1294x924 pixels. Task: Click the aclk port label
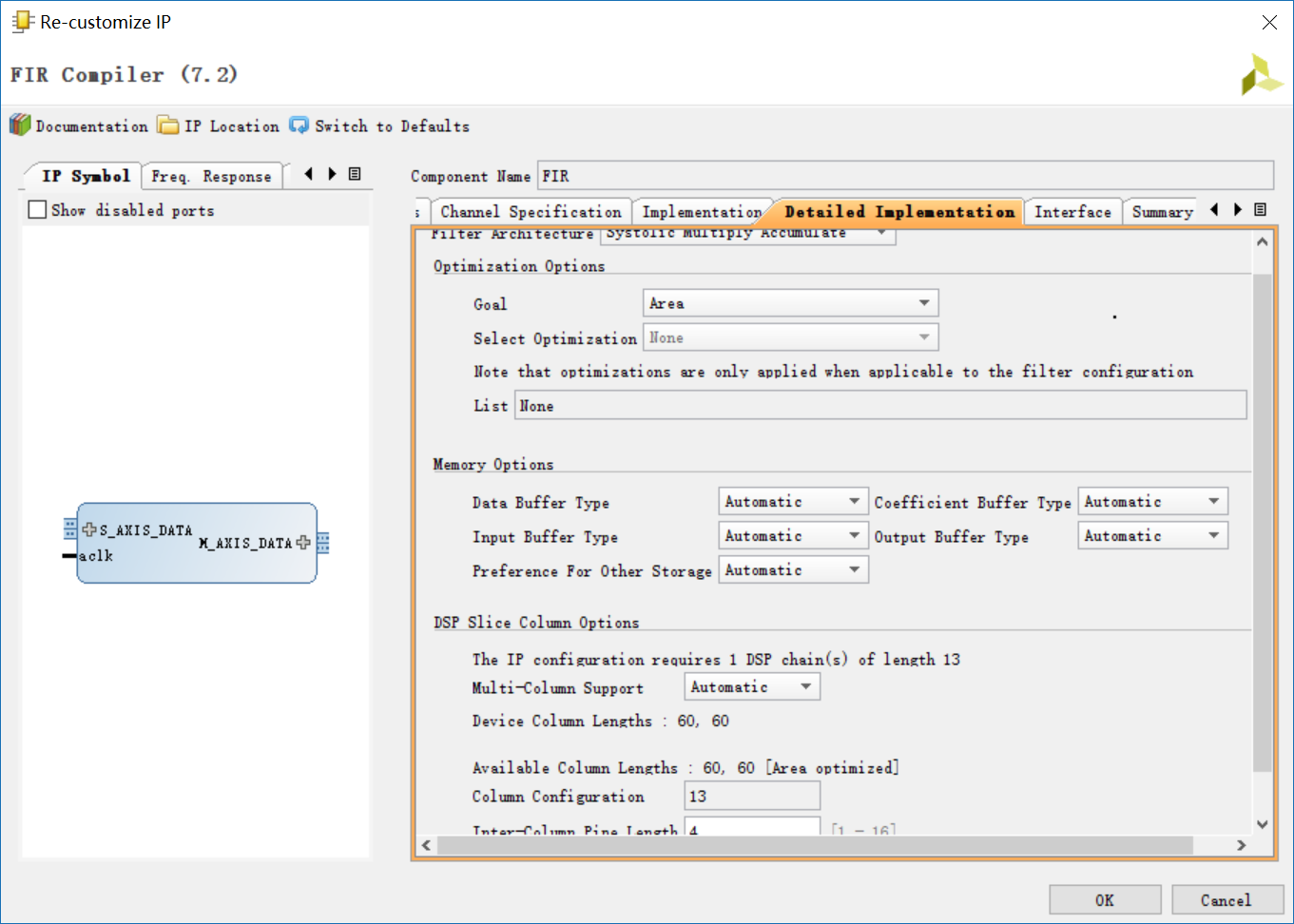96,556
